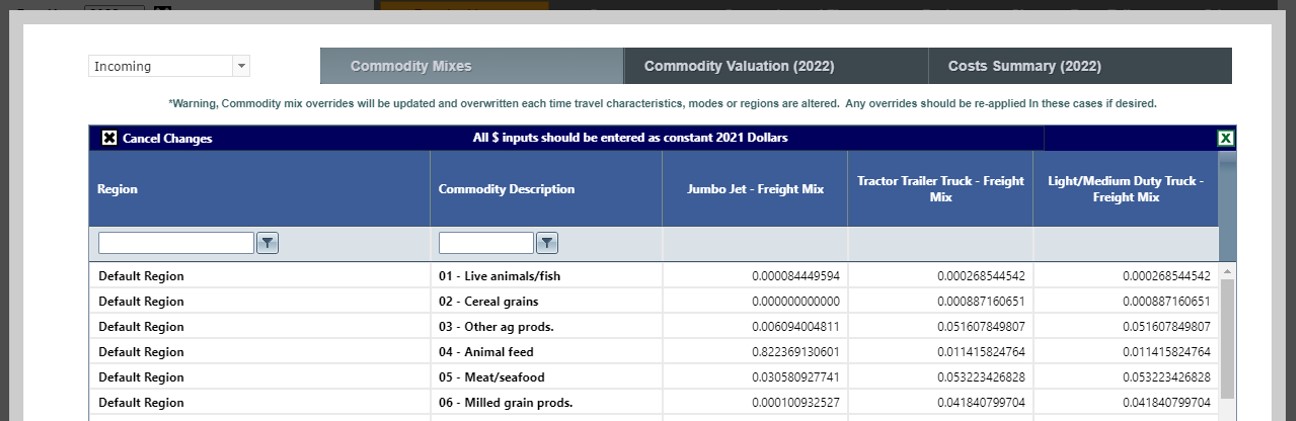Click Tractor Trailer value for Cereal grains
The width and height of the screenshot is (1296, 421).
(x=981, y=301)
